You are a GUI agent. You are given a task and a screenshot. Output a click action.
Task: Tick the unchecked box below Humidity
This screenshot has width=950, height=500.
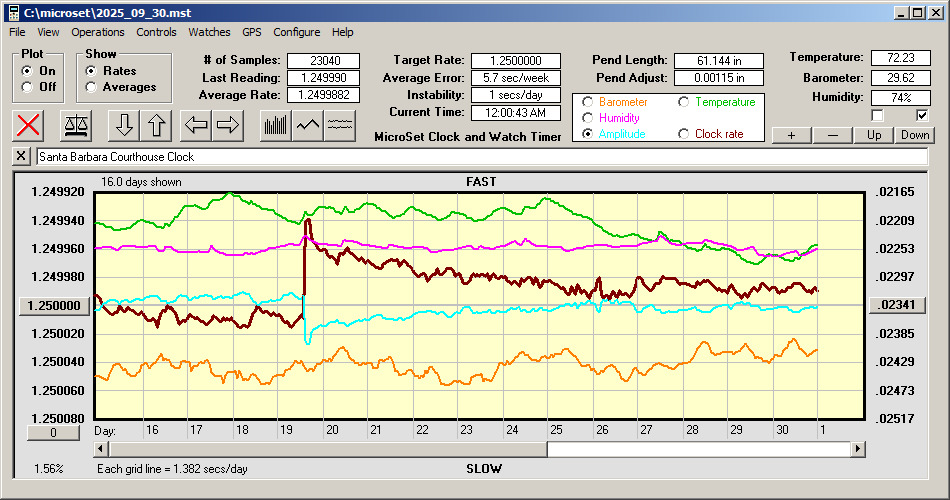coord(877,116)
